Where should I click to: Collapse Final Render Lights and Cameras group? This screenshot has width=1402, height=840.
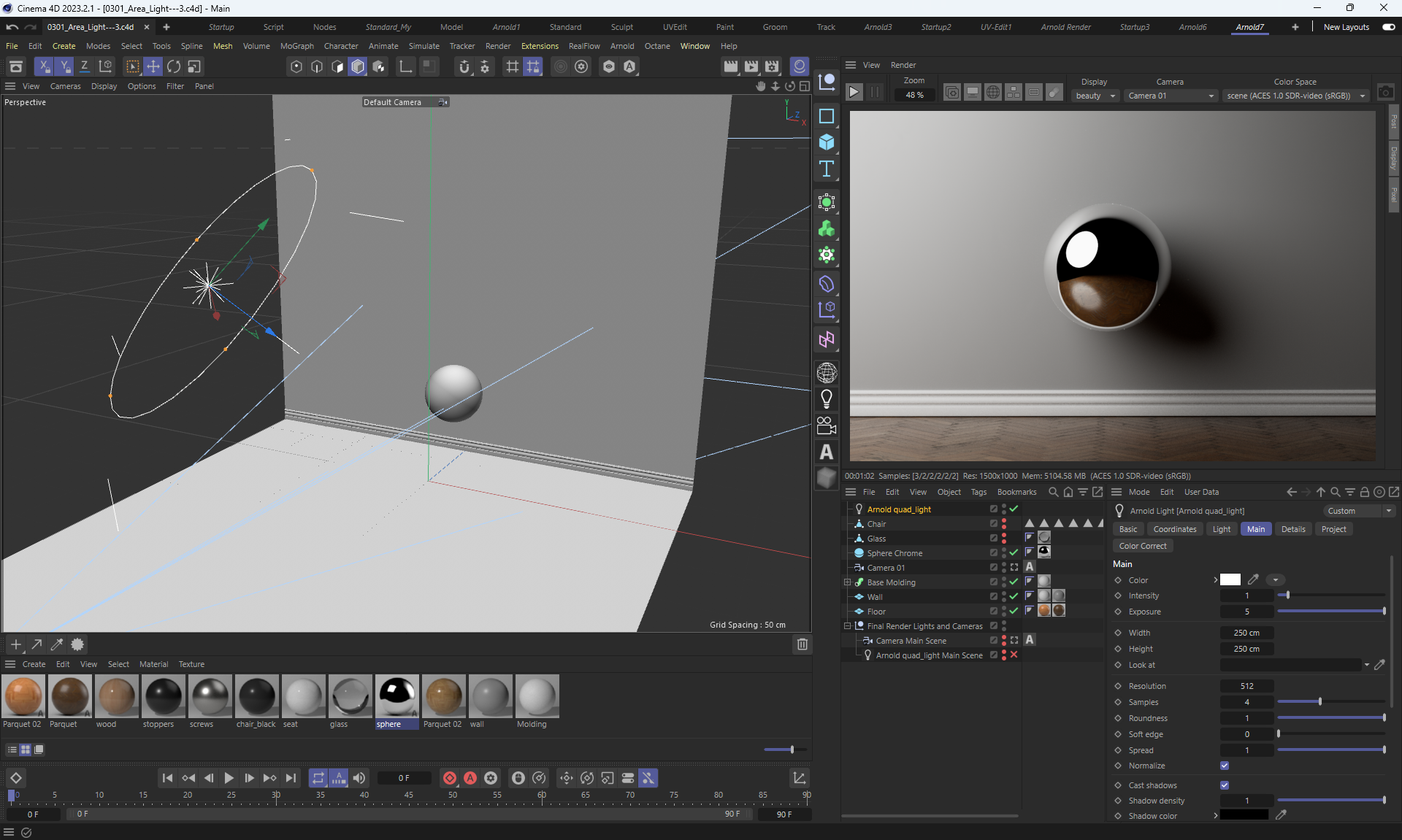[x=848, y=626]
